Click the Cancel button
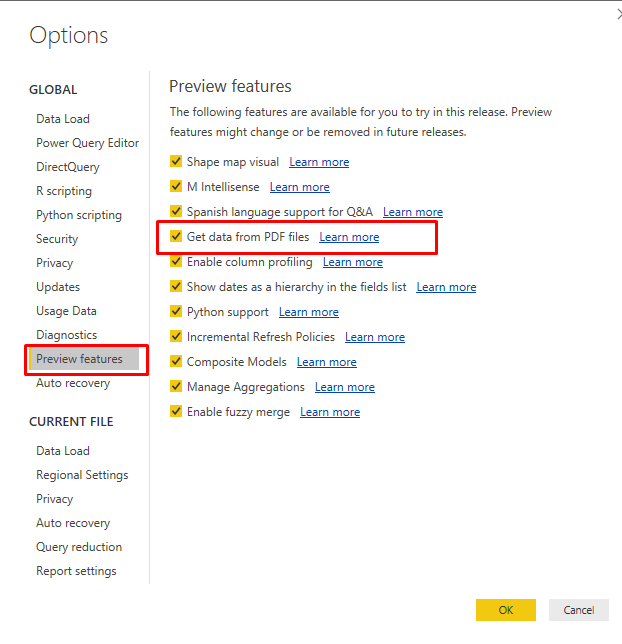622x644 pixels. click(578, 610)
